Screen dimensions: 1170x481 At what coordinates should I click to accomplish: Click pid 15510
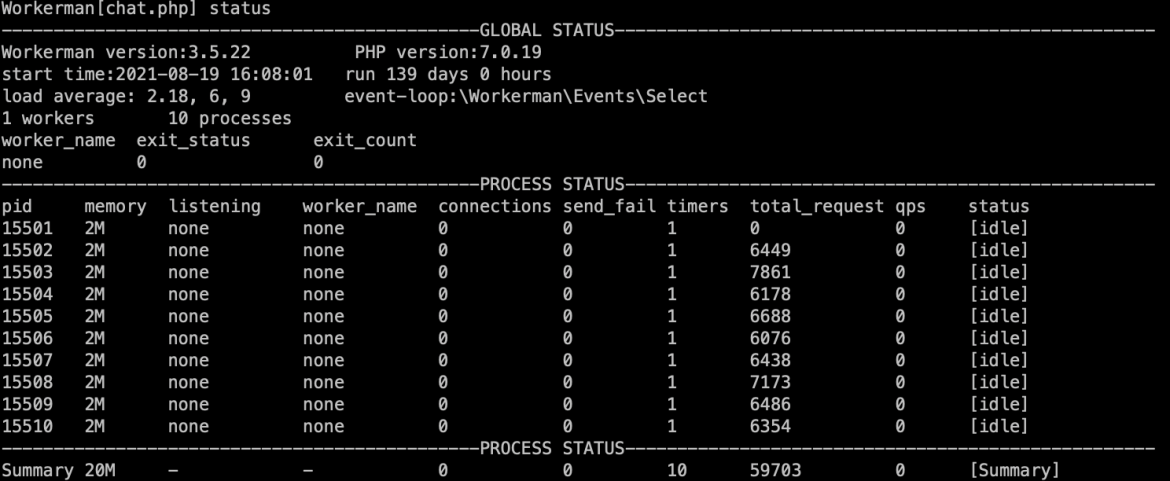point(28,427)
